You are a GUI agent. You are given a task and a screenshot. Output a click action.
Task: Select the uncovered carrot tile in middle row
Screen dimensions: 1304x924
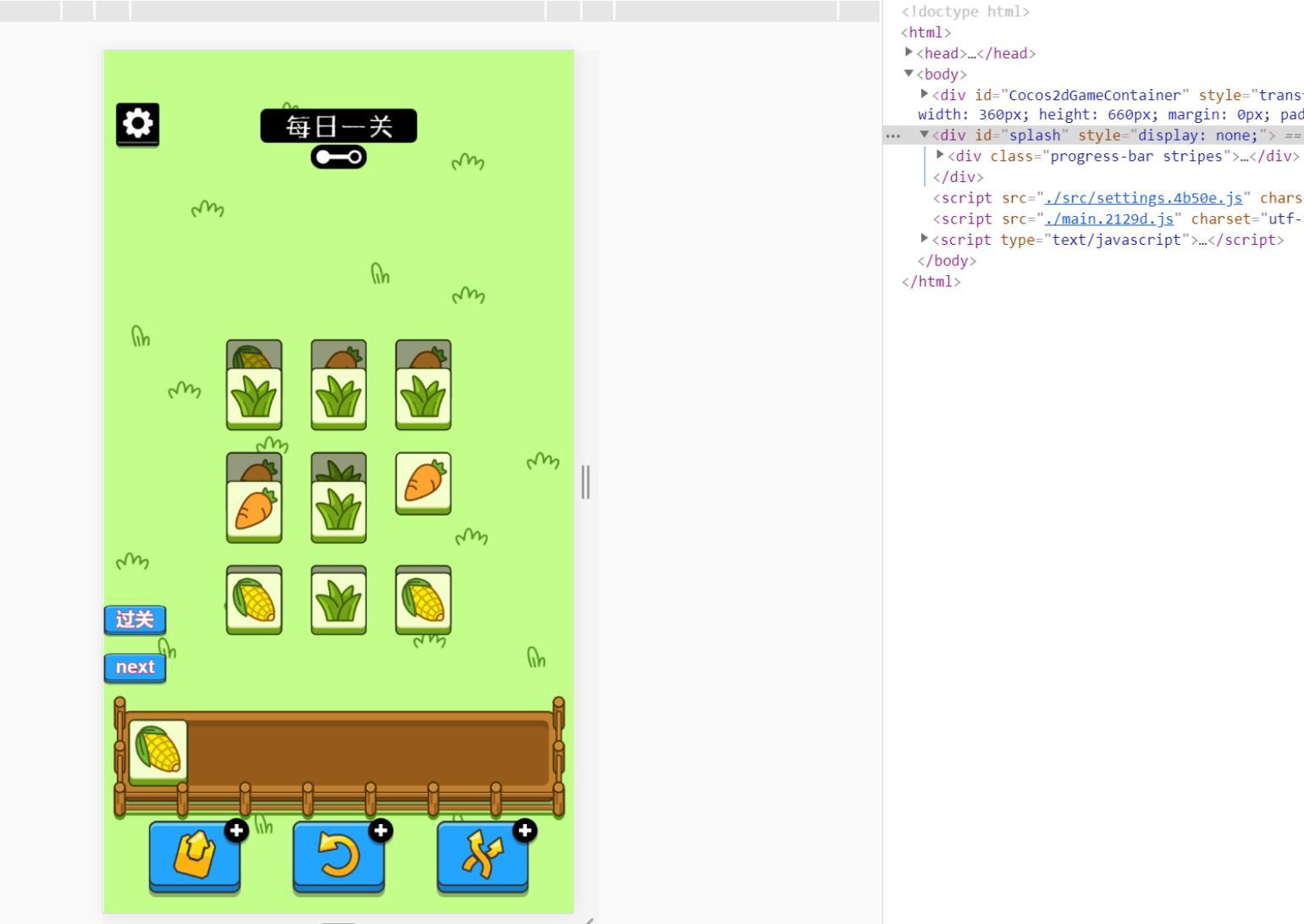click(423, 482)
